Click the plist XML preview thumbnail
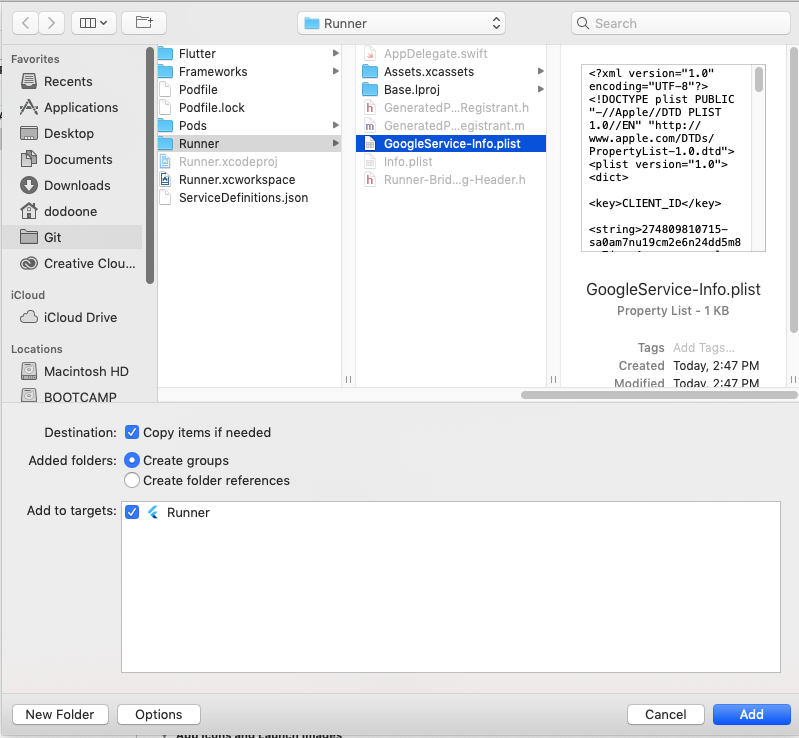The image size is (799, 738). 673,158
